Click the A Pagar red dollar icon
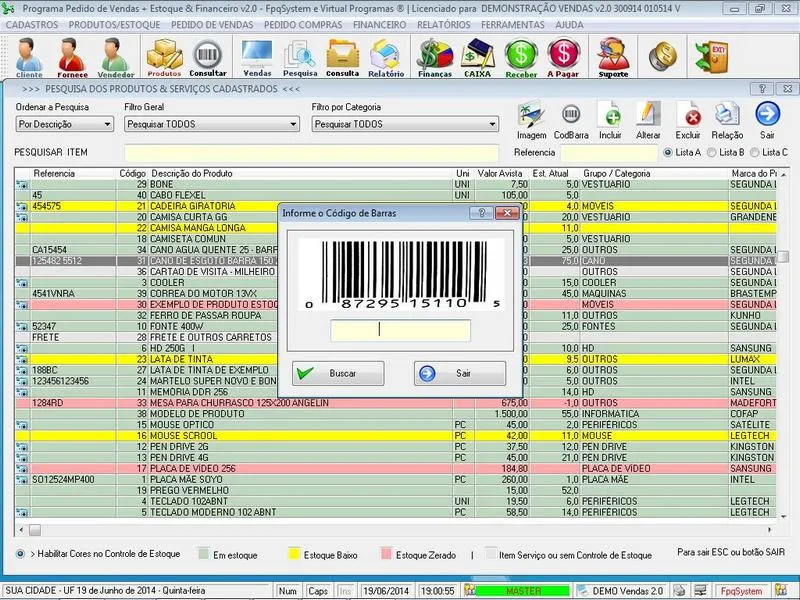Screen dimensions: 800x600 point(564,56)
